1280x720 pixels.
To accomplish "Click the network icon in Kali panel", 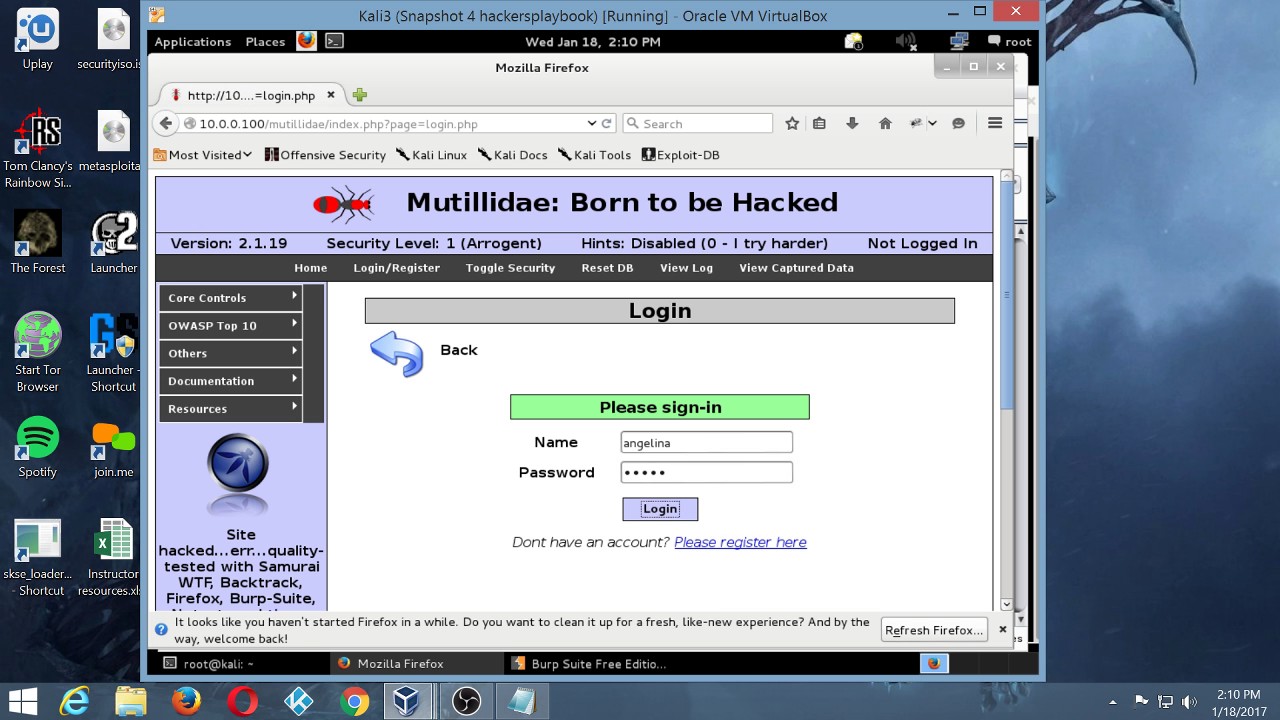I will 959,41.
